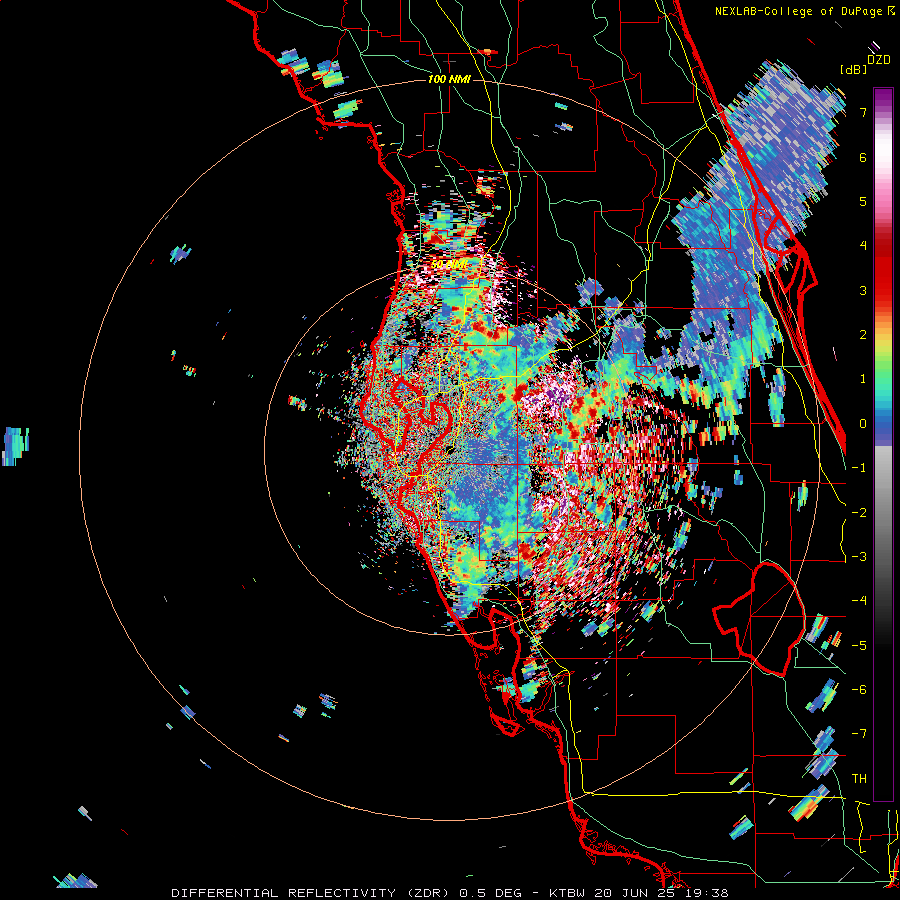Click the DIFFERENTIAL REFLECTIVITY (ZDR) caption text
The height and width of the screenshot is (900, 900).
click(311, 893)
